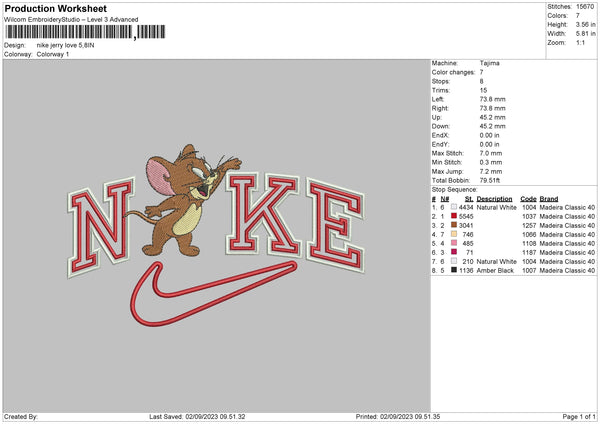Click the natural white swatch in row 1
The width and height of the screenshot is (600, 424).
point(454,207)
